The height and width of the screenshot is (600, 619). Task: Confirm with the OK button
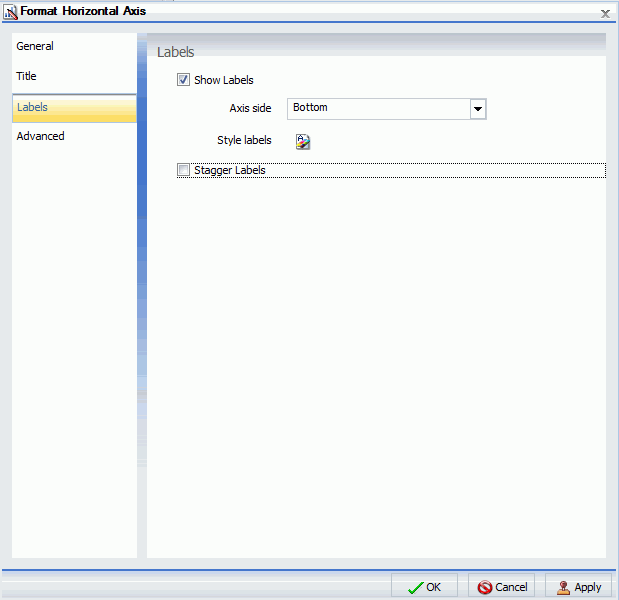click(x=424, y=587)
